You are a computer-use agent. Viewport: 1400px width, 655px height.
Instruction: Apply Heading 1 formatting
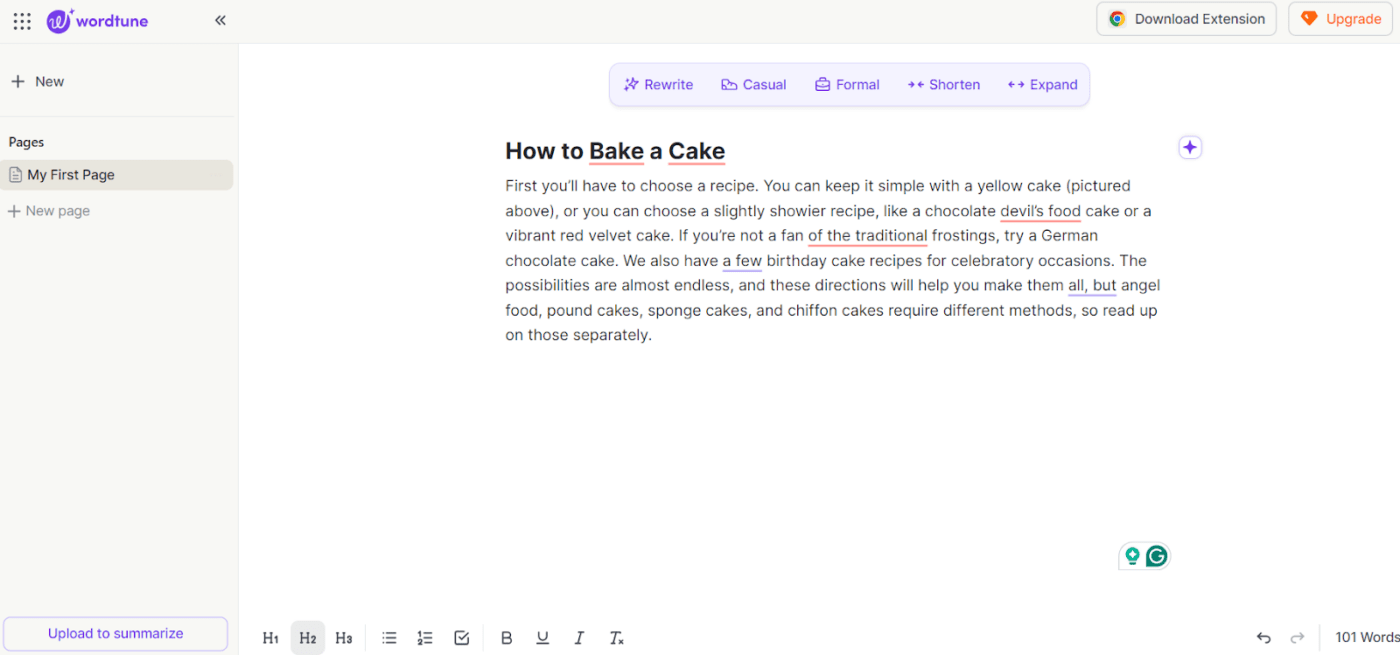coord(270,638)
